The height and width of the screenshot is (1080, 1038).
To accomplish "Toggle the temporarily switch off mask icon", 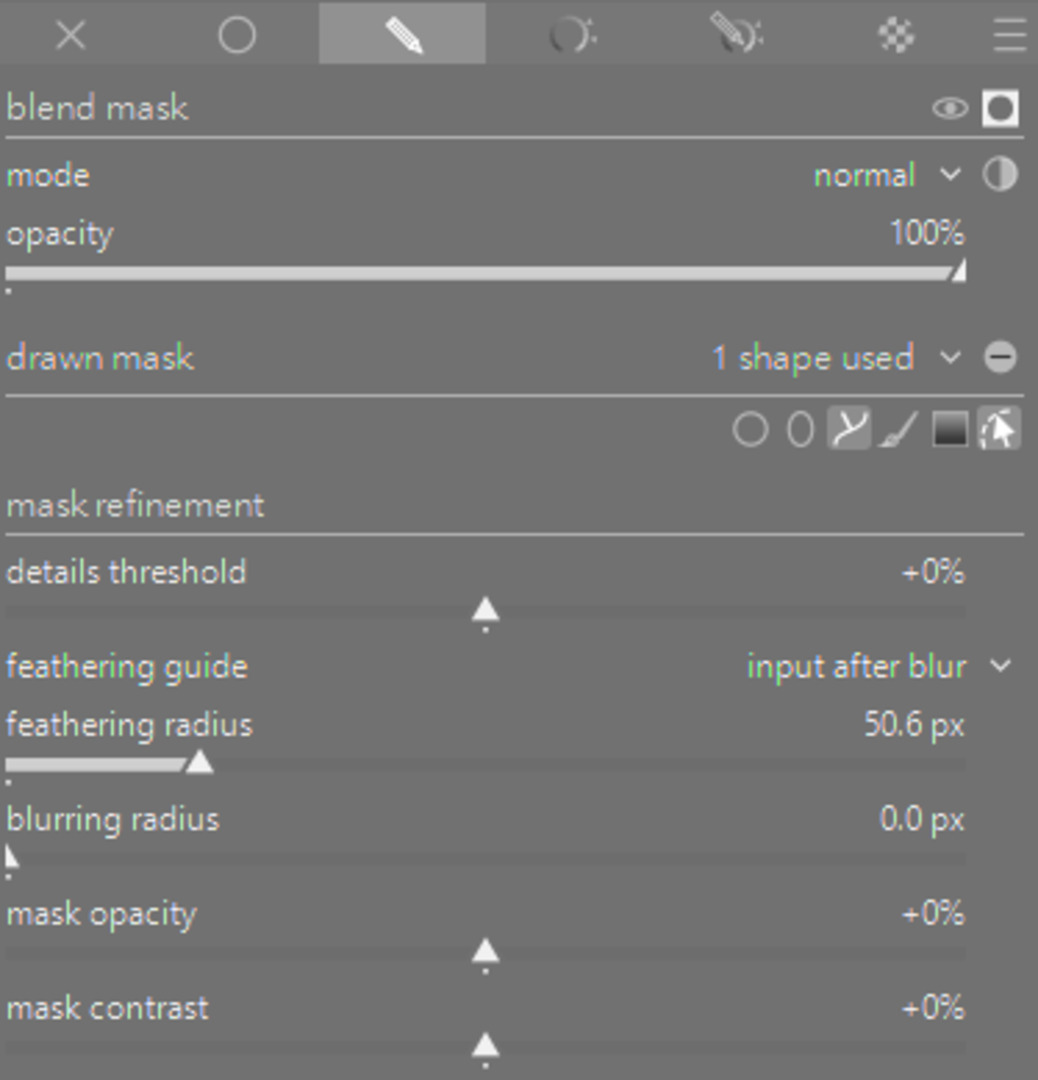I will pos(1000,108).
